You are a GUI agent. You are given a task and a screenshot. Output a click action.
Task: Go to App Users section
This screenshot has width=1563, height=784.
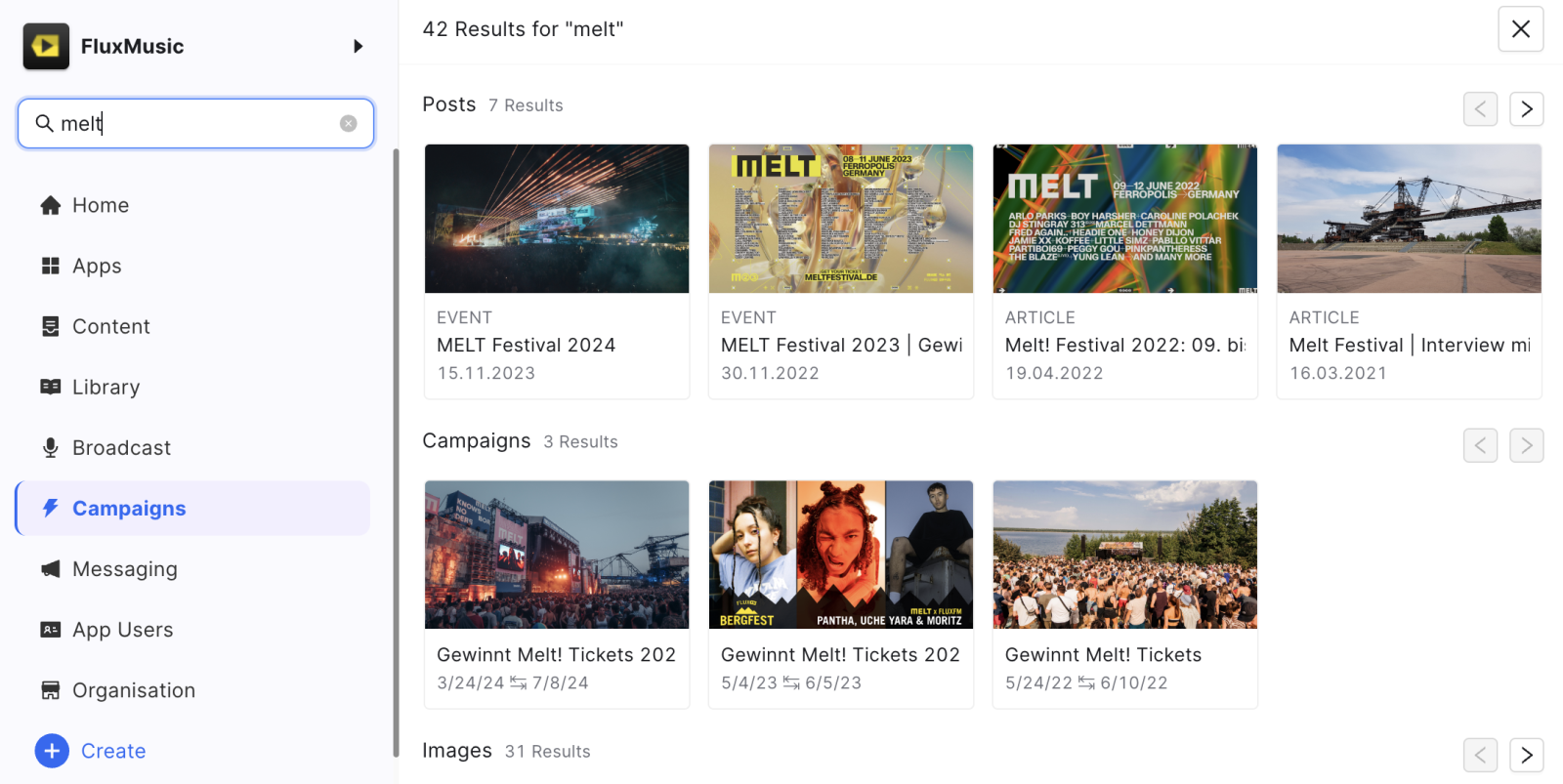[192, 630]
